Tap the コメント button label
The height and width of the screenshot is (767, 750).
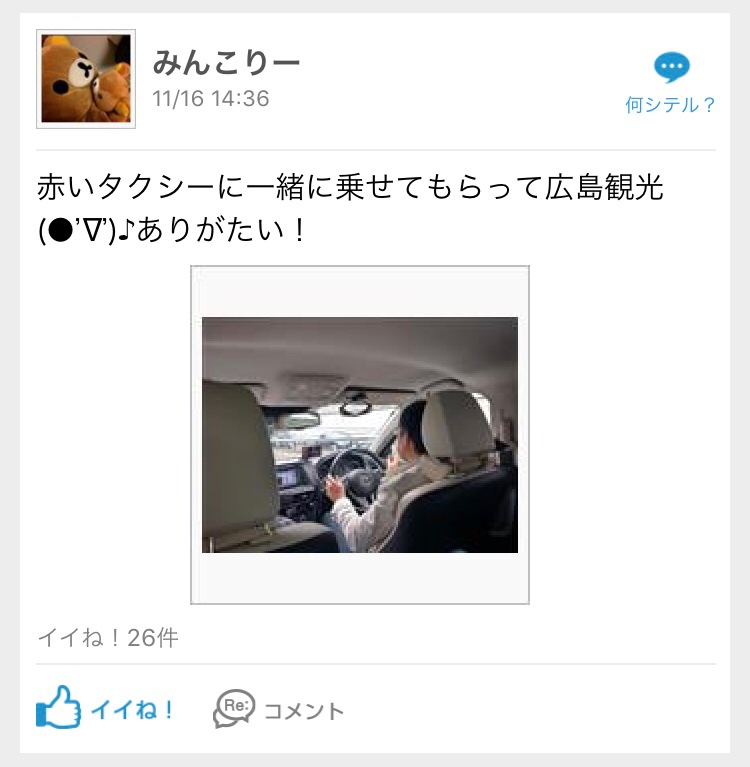click(x=304, y=711)
